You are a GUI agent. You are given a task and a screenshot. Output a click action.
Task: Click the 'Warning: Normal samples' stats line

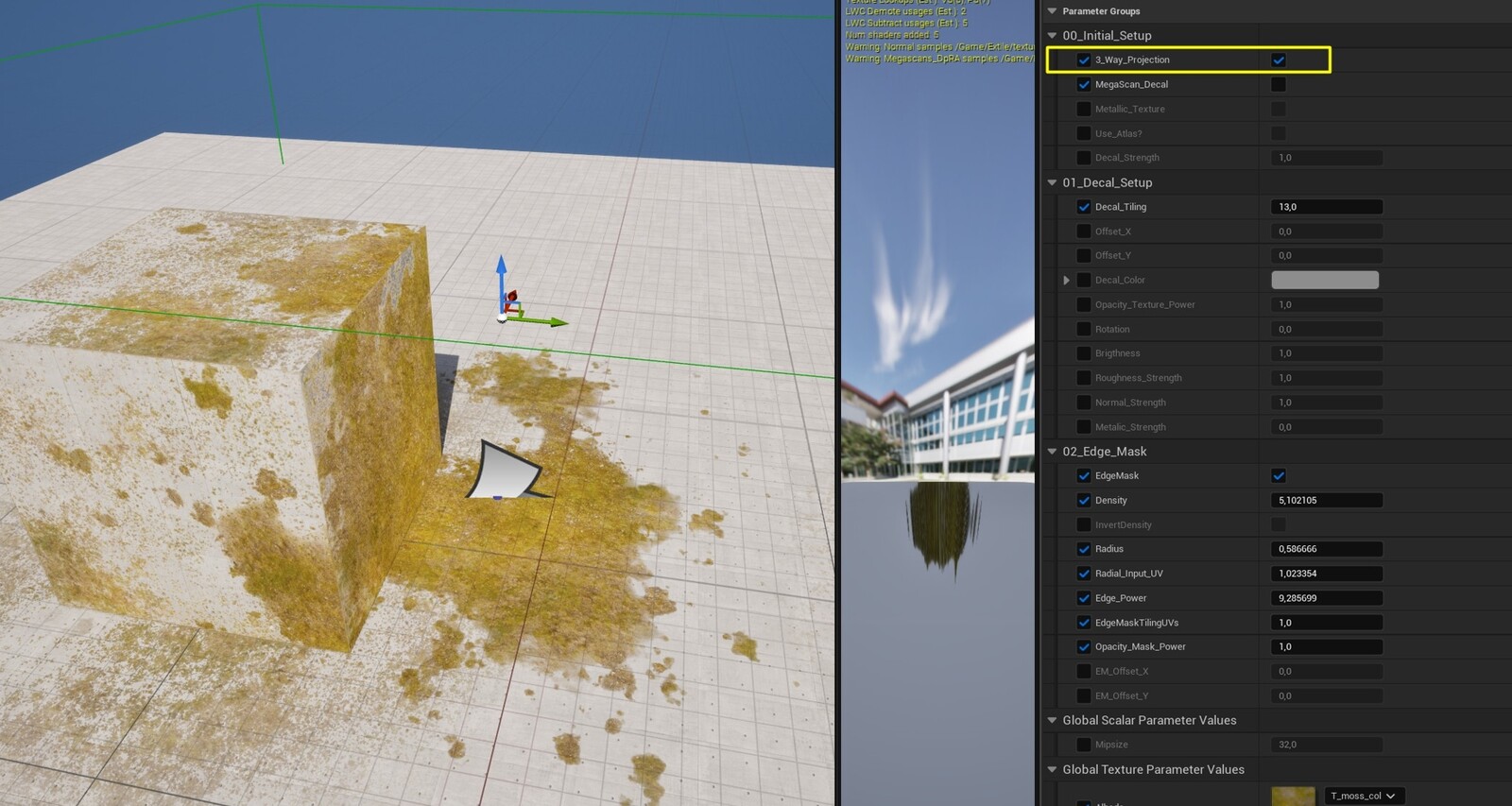(939, 46)
